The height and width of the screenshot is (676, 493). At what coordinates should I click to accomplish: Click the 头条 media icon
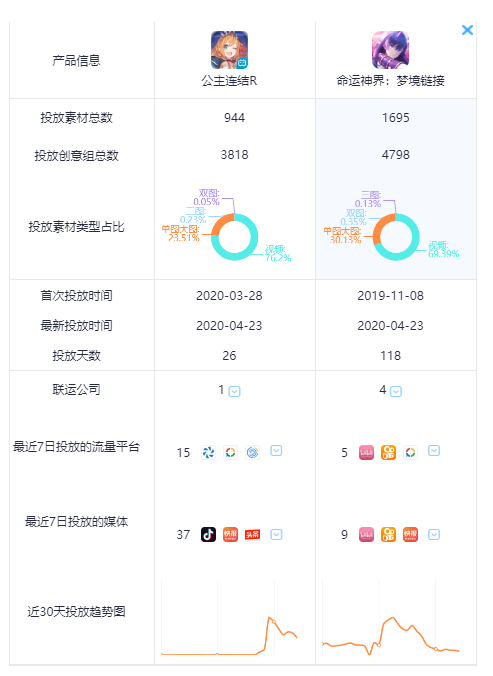pos(253,535)
